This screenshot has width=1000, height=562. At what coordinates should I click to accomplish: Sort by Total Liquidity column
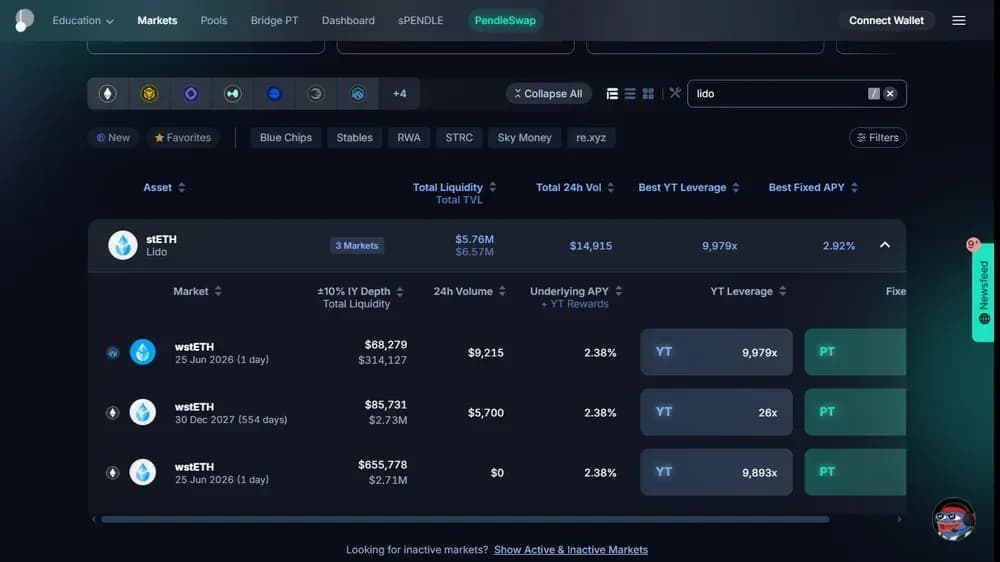click(454, 188)
